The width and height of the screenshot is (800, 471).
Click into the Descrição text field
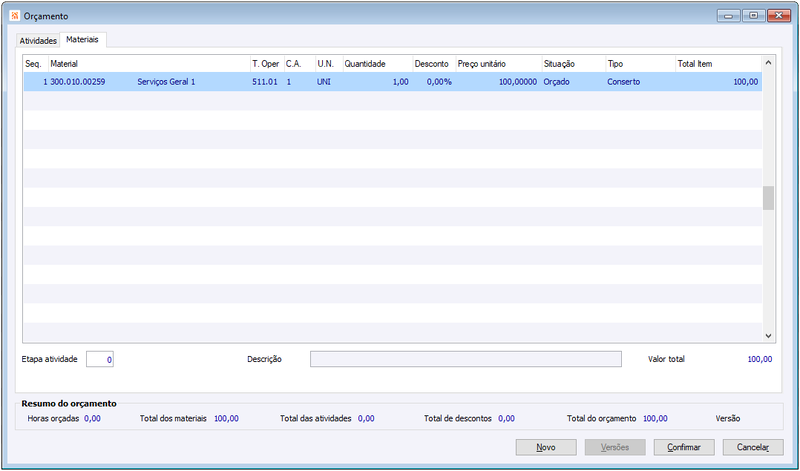[x=466, y=359]
